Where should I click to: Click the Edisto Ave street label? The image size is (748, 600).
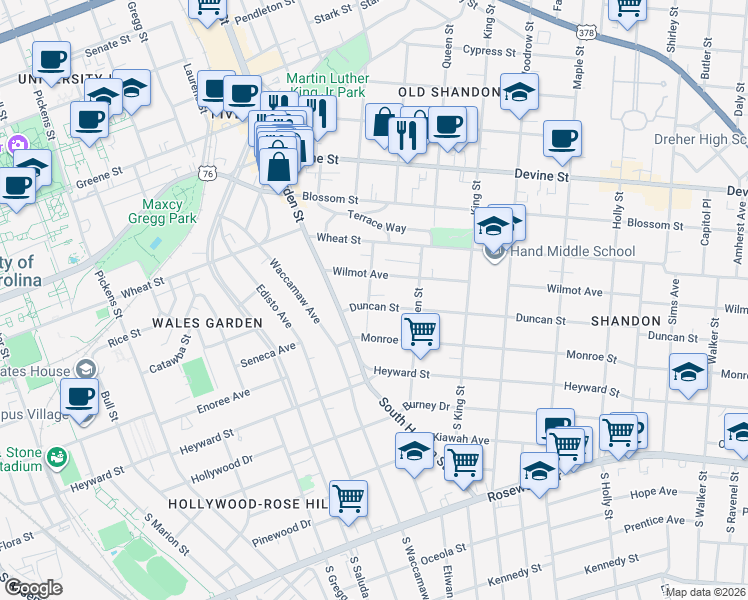pos(274,306)
